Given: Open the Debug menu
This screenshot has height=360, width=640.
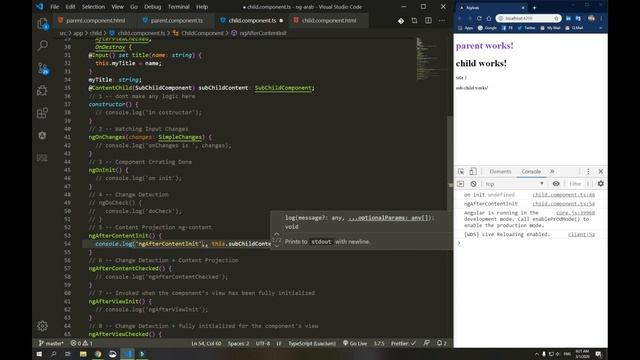Looking at the screenshot, I should 153,7.
